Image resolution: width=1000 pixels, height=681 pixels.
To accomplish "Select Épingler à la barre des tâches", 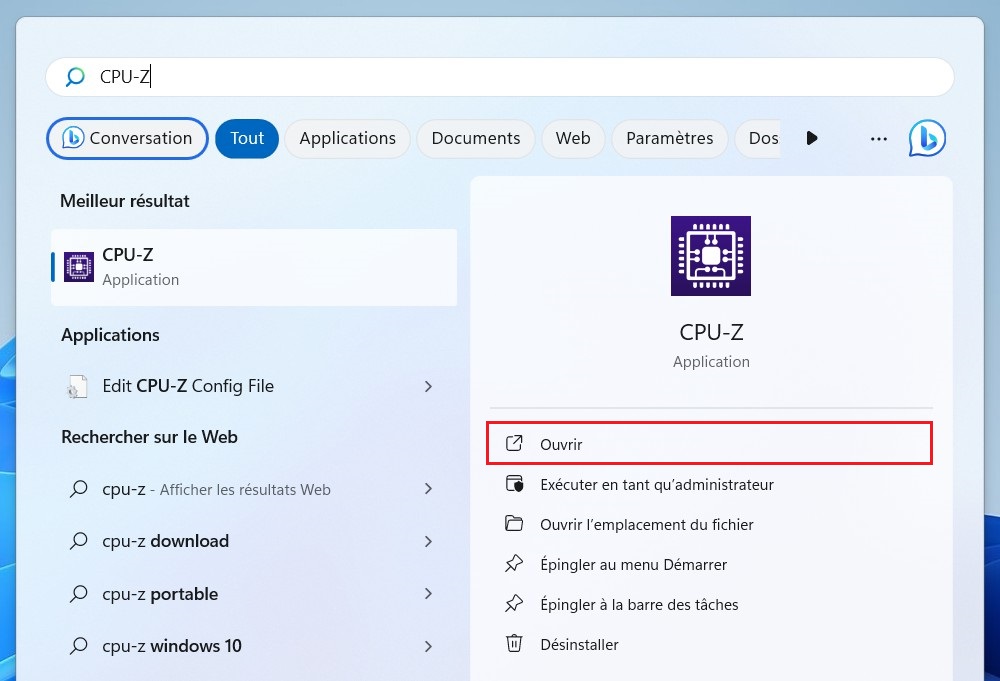I will point(639,604).
